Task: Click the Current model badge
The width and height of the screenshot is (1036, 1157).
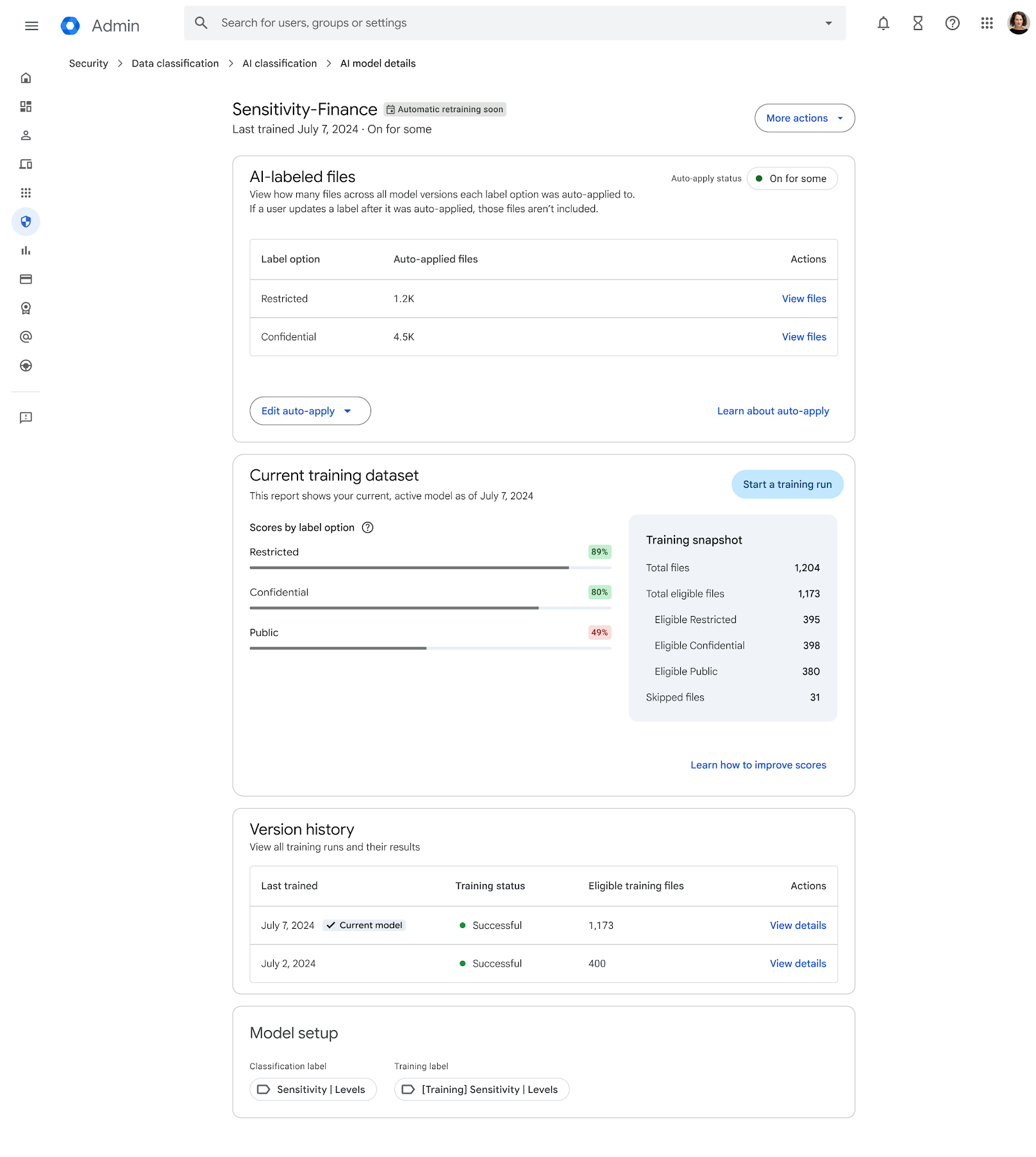Action: 364,926
